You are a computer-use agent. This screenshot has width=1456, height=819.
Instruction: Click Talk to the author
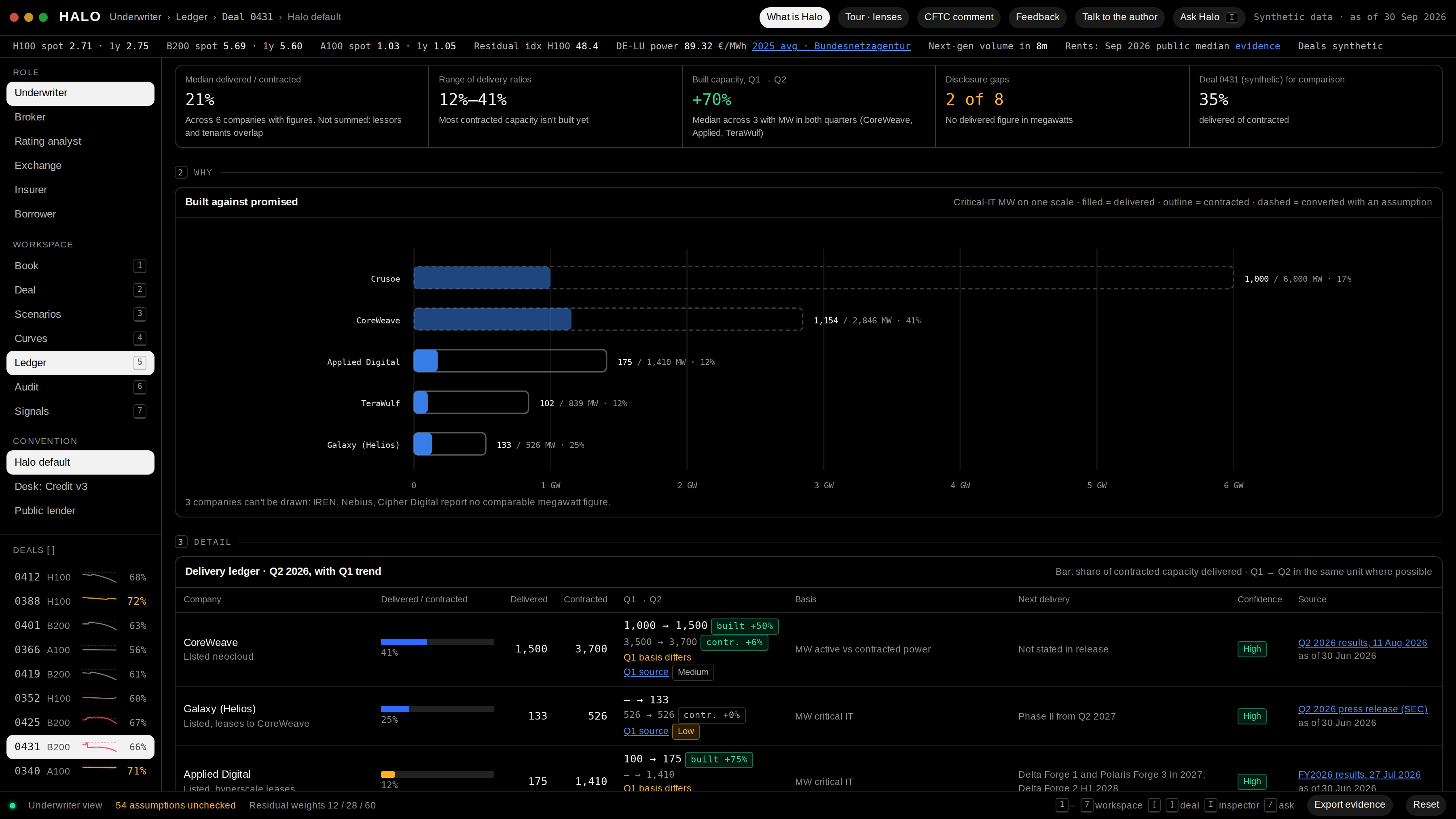(1119, 17)
